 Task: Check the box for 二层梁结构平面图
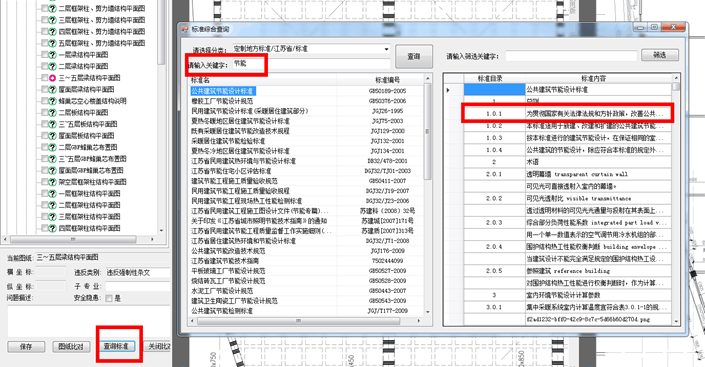click(x=44, y=67)
